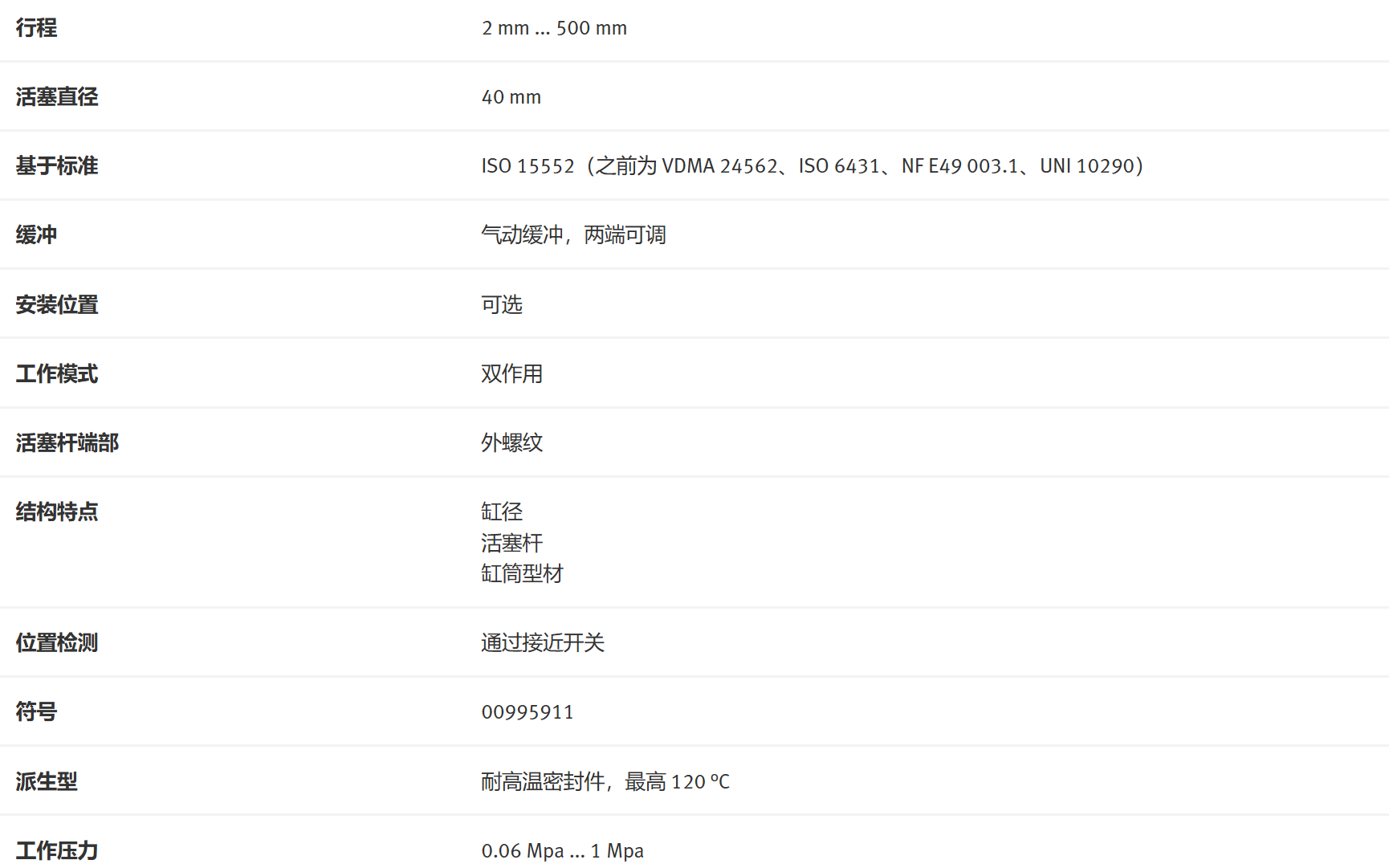Click the 40 mm piston diameter value
This screenshot has width=1389, height=868.
(x=511, y=97)
